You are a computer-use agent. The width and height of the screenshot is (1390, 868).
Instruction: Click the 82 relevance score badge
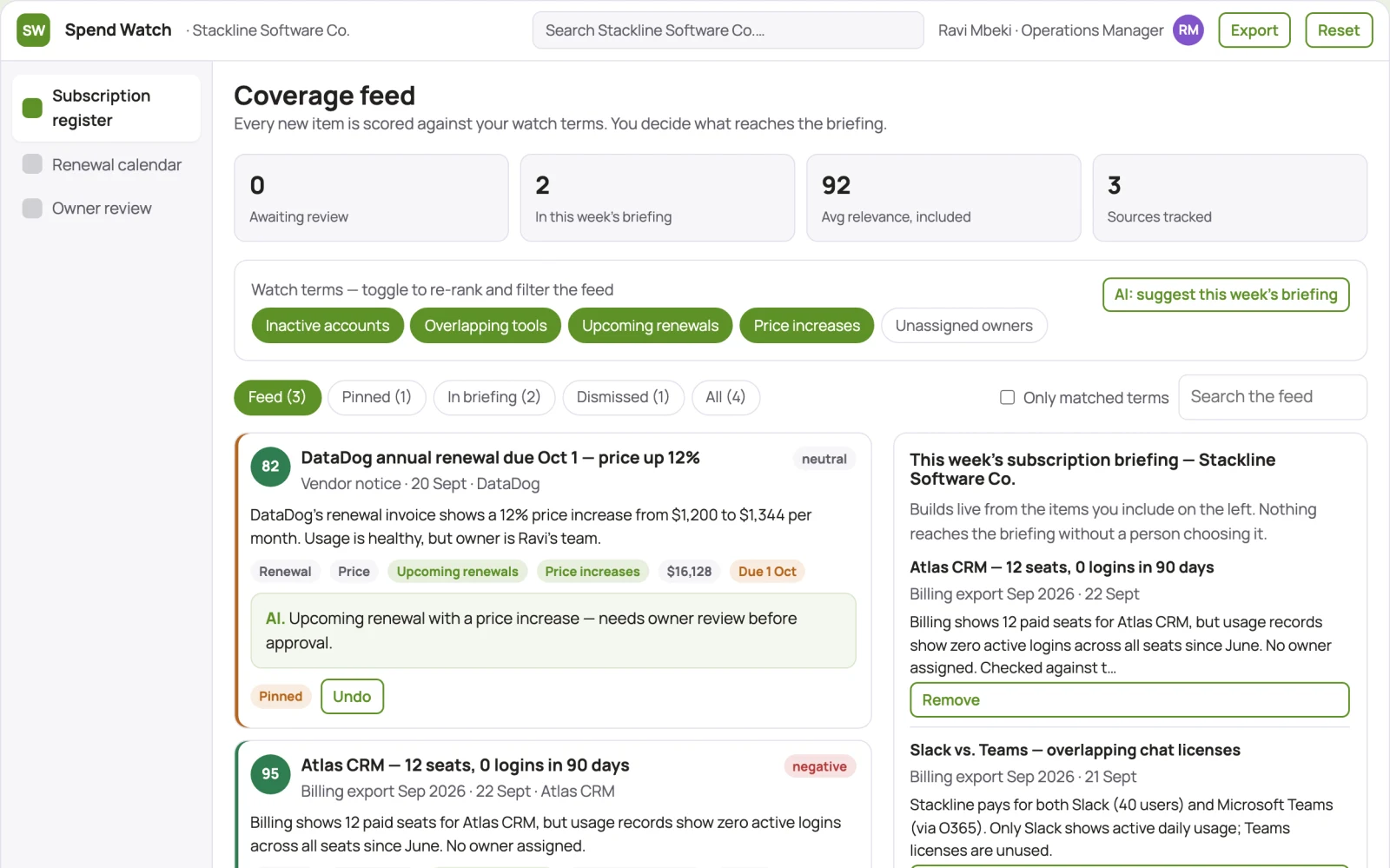270,467
